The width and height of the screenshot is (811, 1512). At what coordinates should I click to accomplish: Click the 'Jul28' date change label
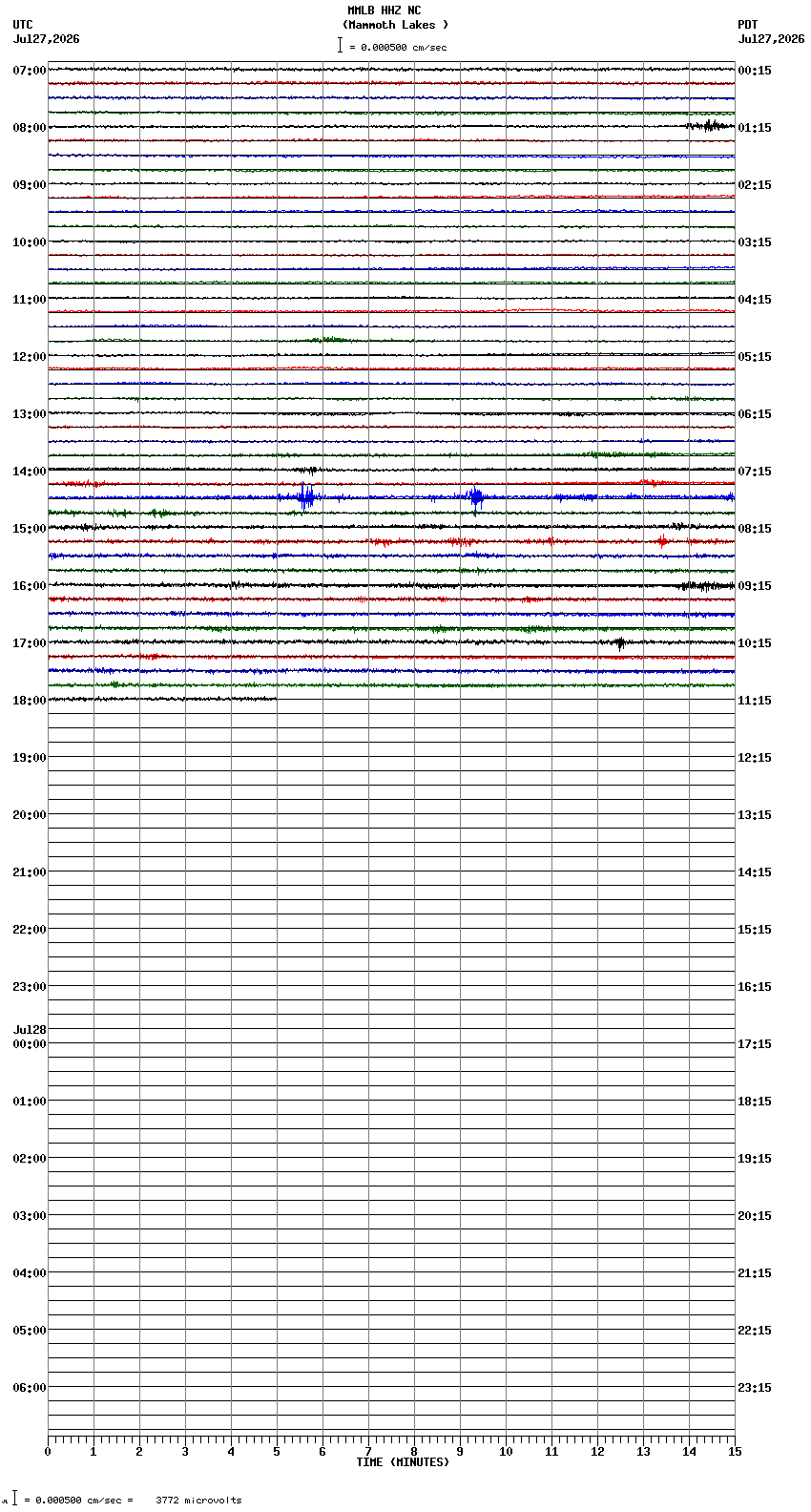[30, 1030]
